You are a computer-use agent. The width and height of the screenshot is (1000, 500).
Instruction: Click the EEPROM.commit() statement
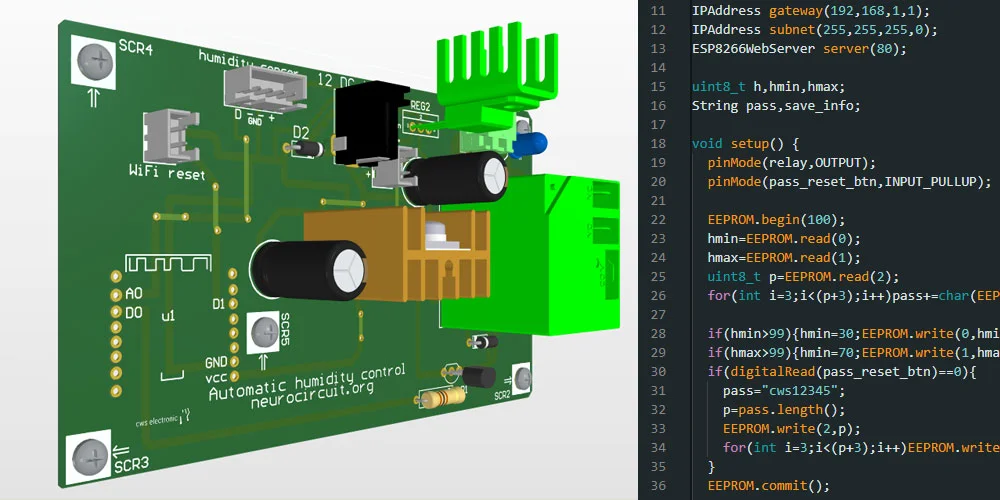pyautogui.click(x=768, y=486)
